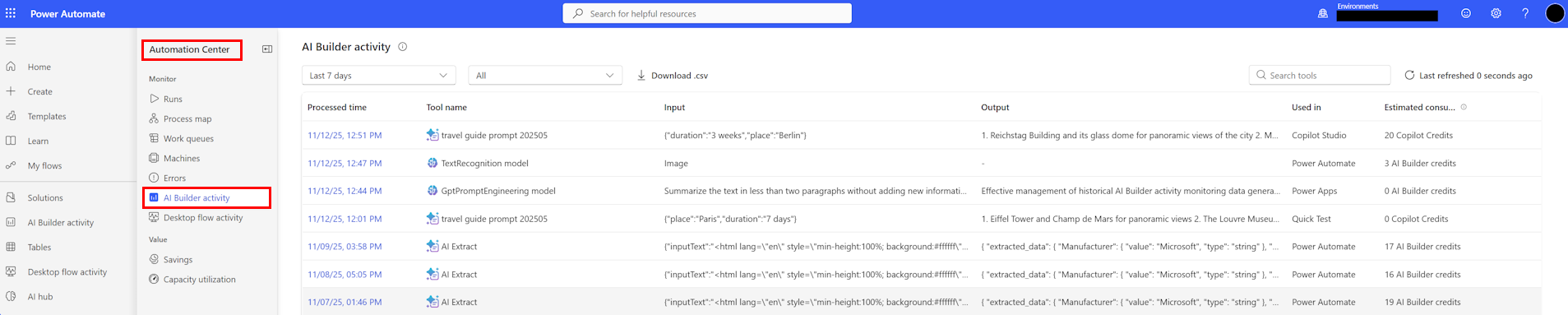Click the Search for helpful resources box
The width and height of the screenshot is (1568, 315).
[707, 13]
